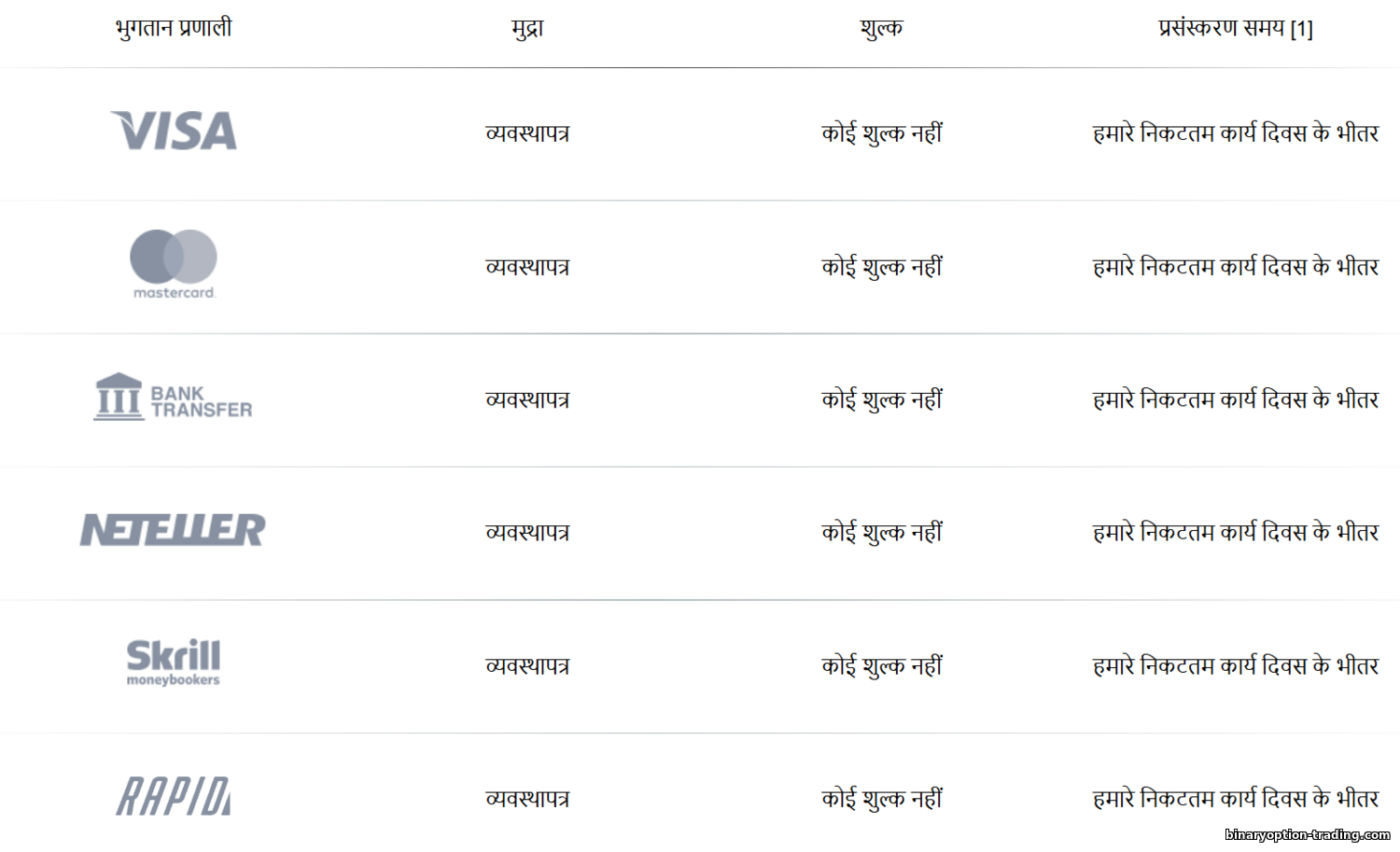Select the Skrill Moneybookers logo

174,663
